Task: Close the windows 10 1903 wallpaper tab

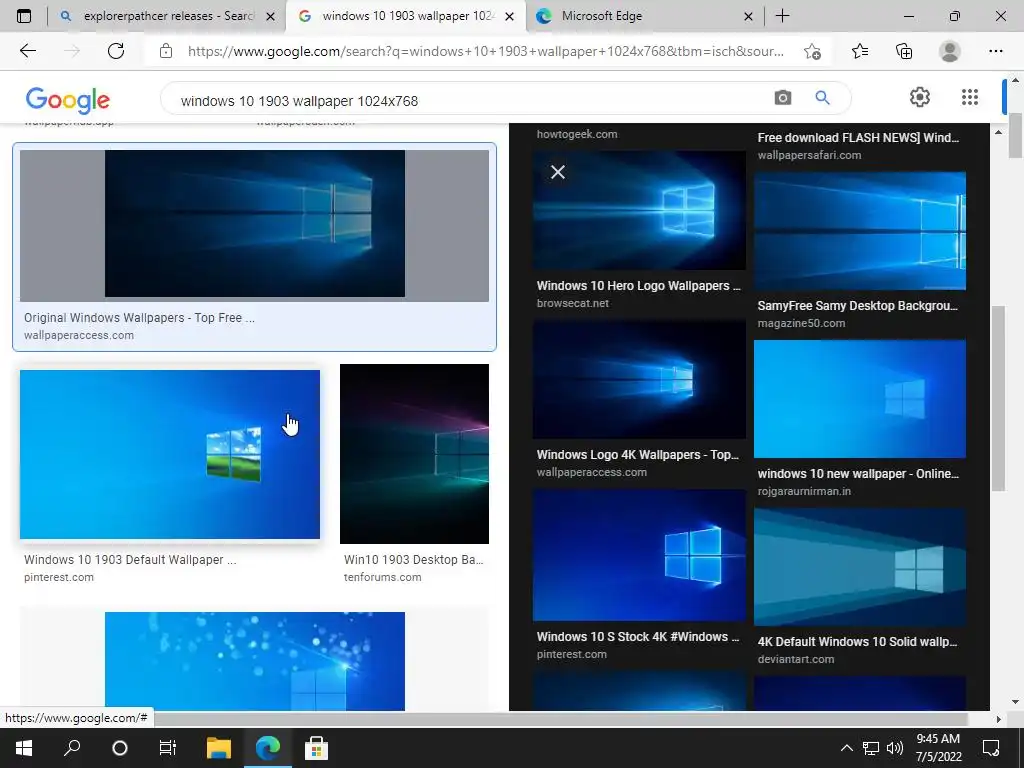Action: pyautogui.click(x=511, y=16)
